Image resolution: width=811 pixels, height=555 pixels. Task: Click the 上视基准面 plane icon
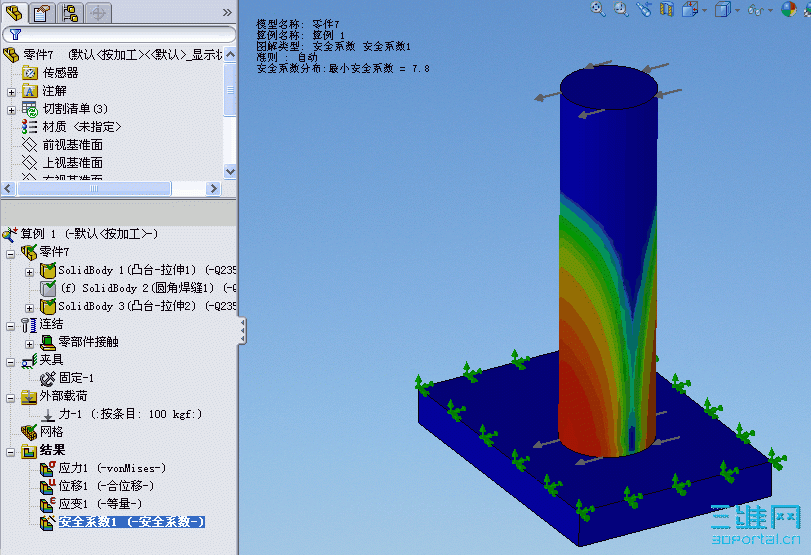[x=29, y=163]
